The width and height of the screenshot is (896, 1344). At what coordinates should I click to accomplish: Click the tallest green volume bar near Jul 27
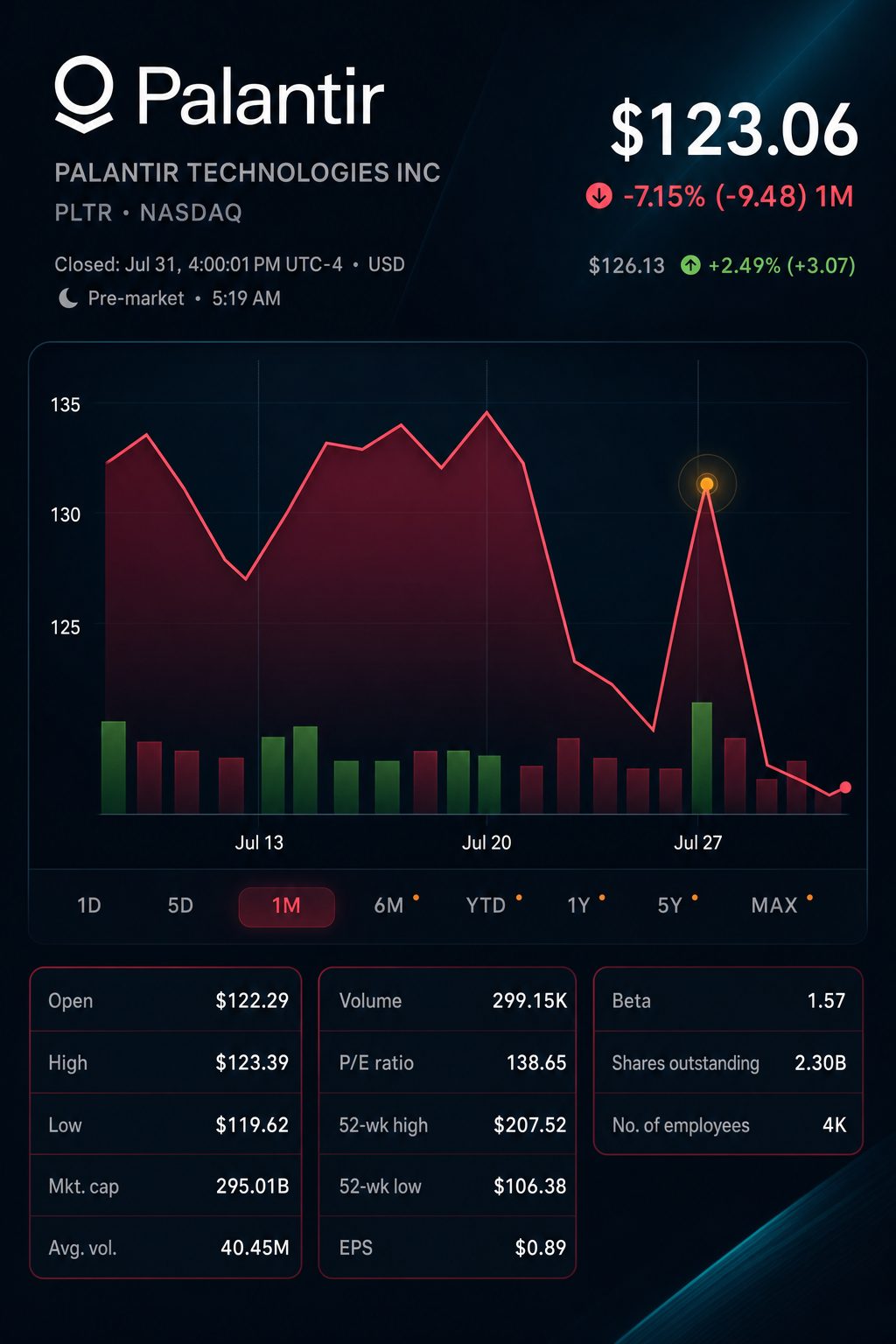[x=702, y=758]
